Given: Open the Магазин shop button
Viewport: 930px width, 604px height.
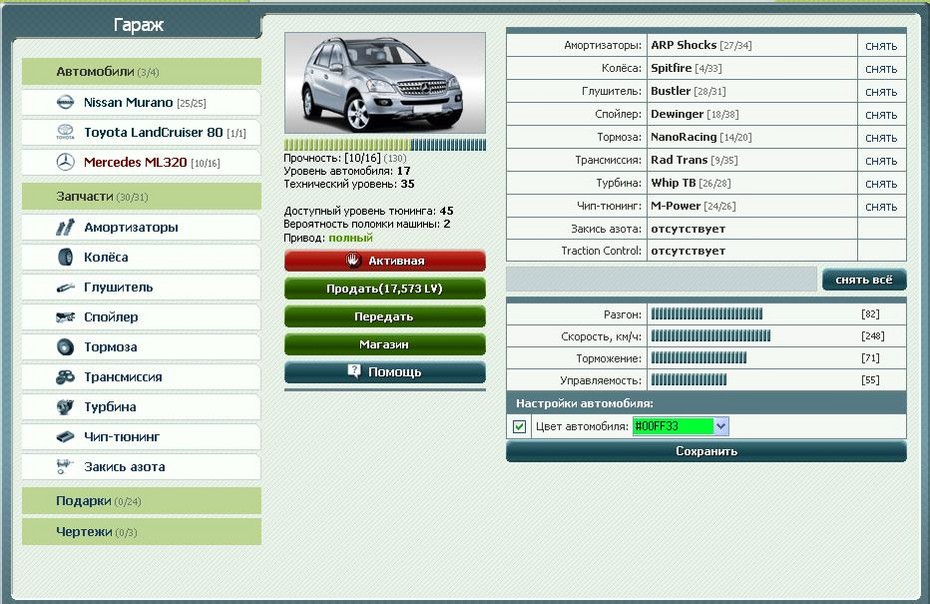Looking at the screenshot, I should (385, 344).
